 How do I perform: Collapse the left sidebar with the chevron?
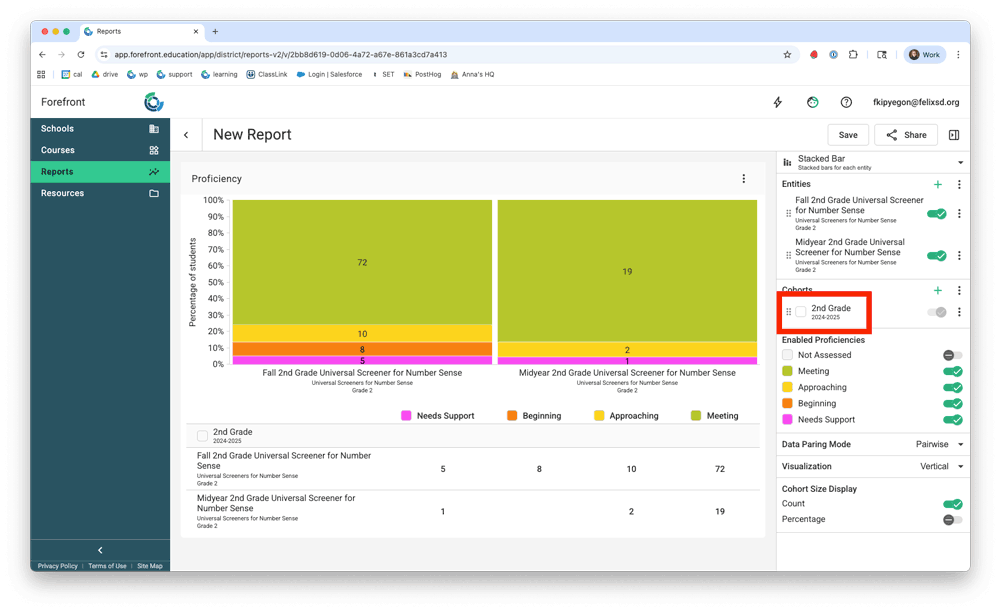[x=100, y=550]
